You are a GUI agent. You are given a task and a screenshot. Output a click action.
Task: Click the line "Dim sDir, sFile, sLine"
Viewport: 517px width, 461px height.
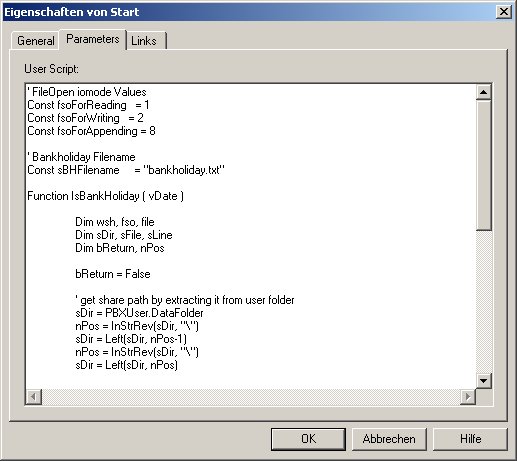(124, 235)
